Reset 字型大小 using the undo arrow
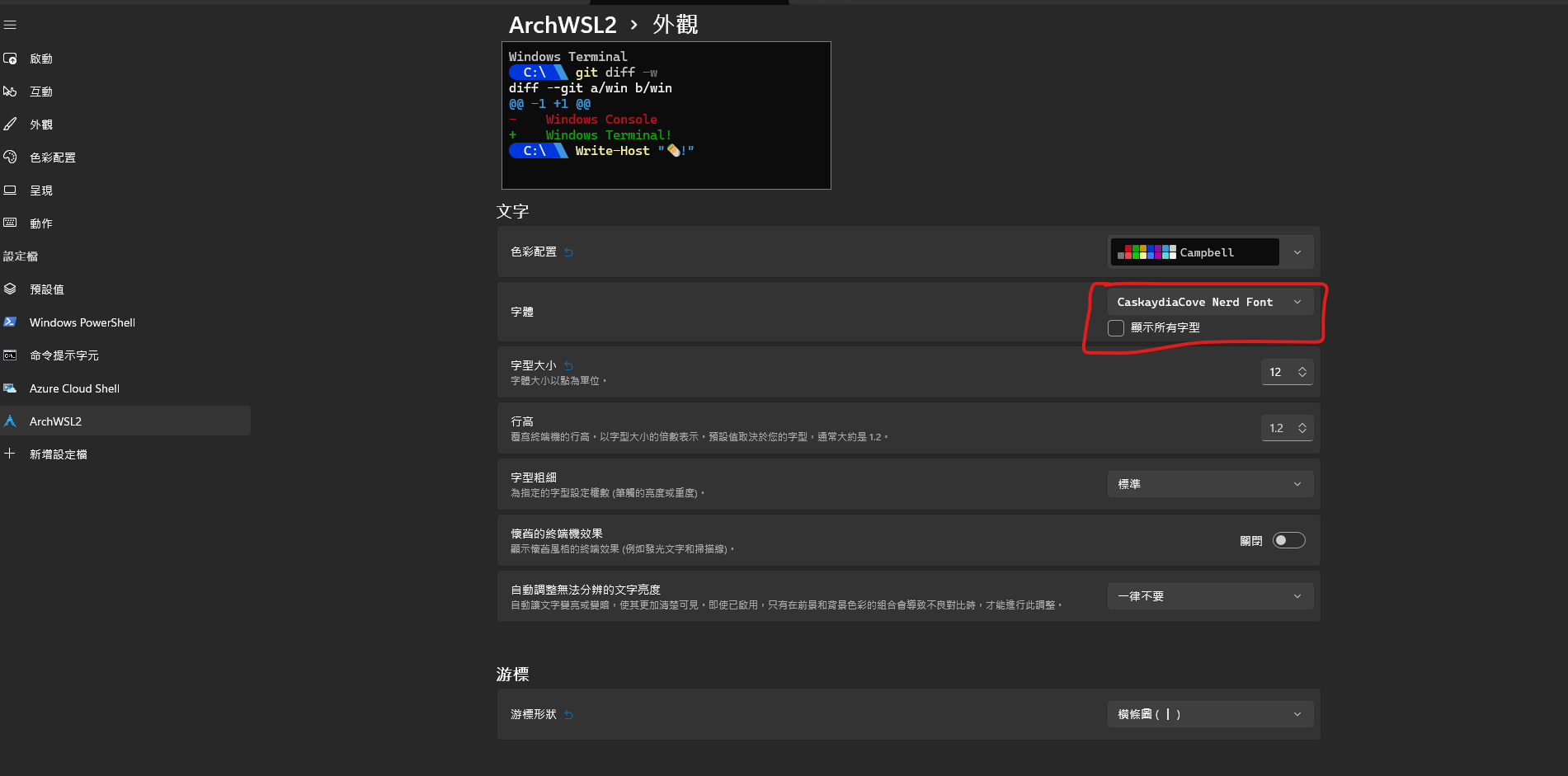The height and width of the screenshot is (776, 1568). [567, 364]
